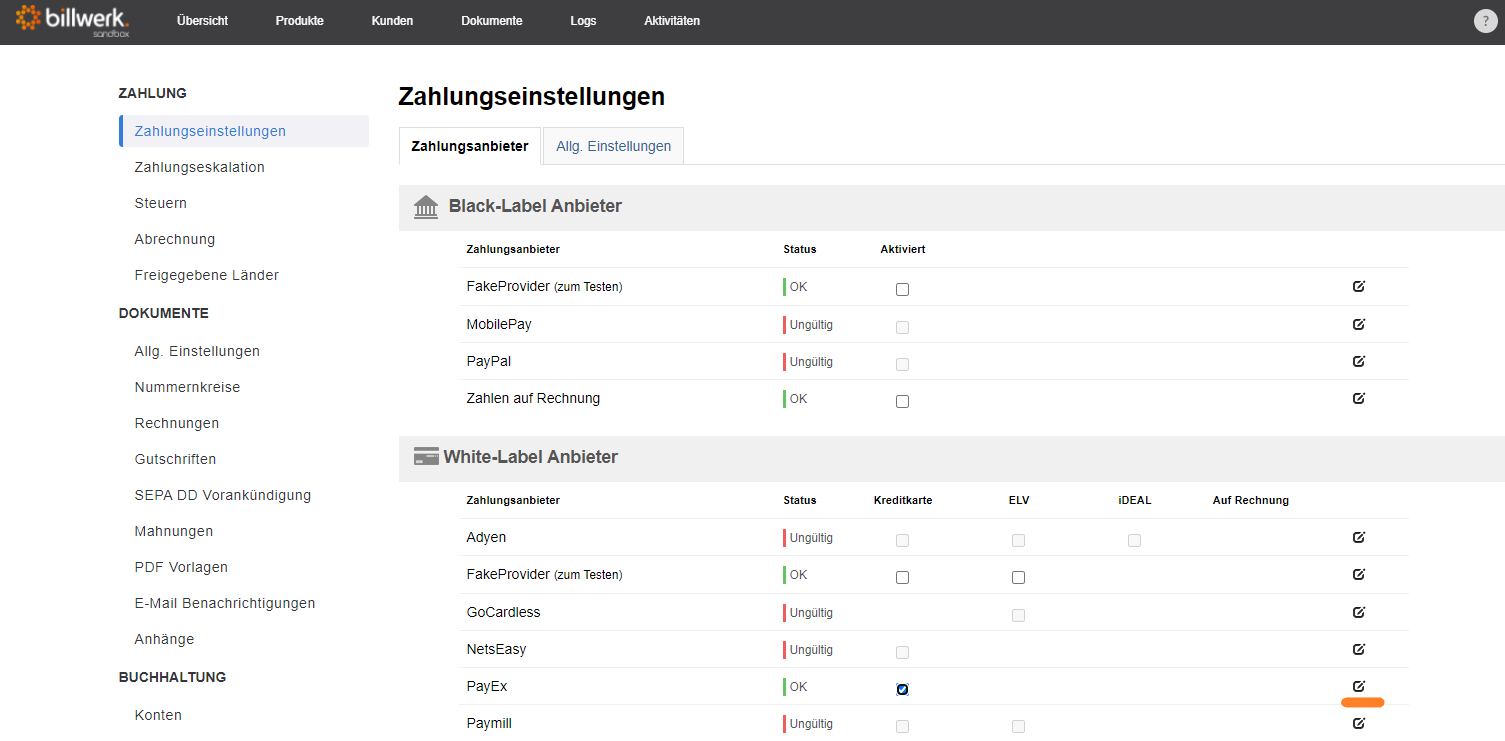Edit the Adyen provider settings

pyautogui.click(x=1358, y=537)
